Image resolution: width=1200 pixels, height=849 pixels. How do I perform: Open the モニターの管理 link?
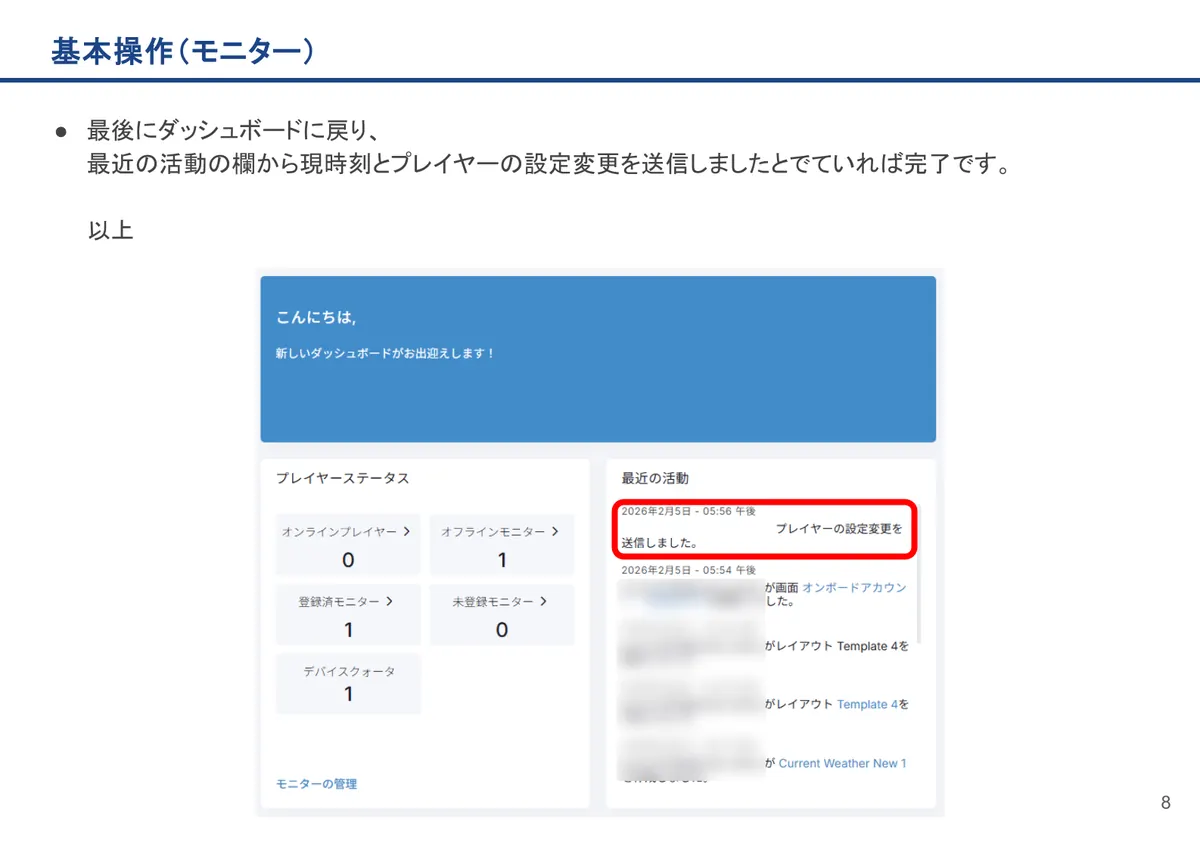pyautogui.click(x=316, y=784)
